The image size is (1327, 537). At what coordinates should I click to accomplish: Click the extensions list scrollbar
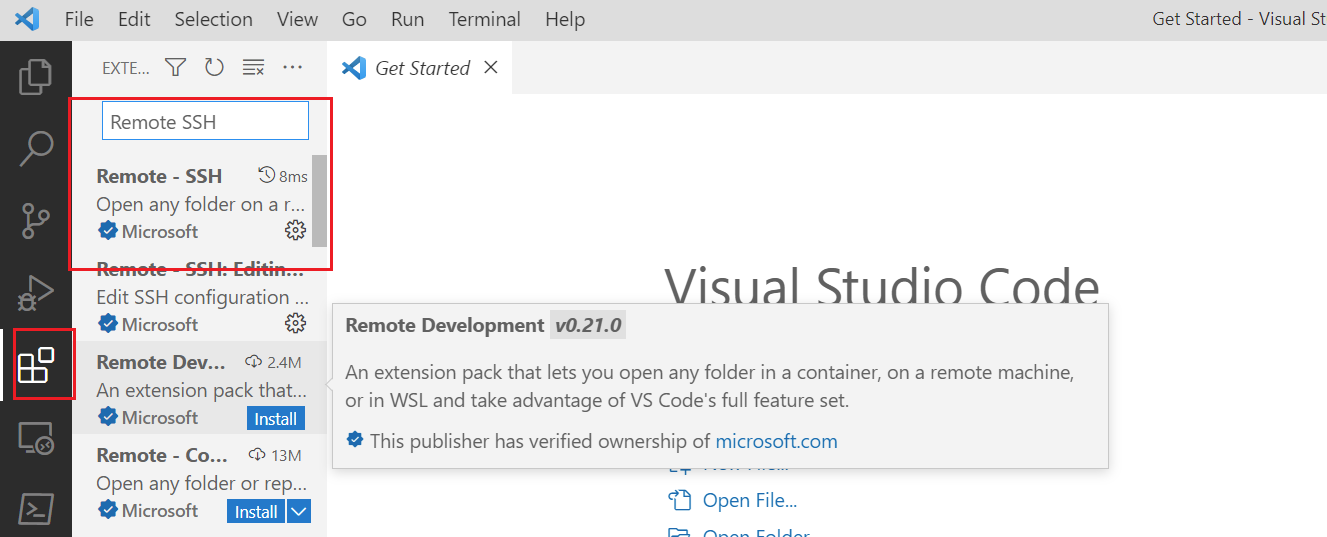319,200
